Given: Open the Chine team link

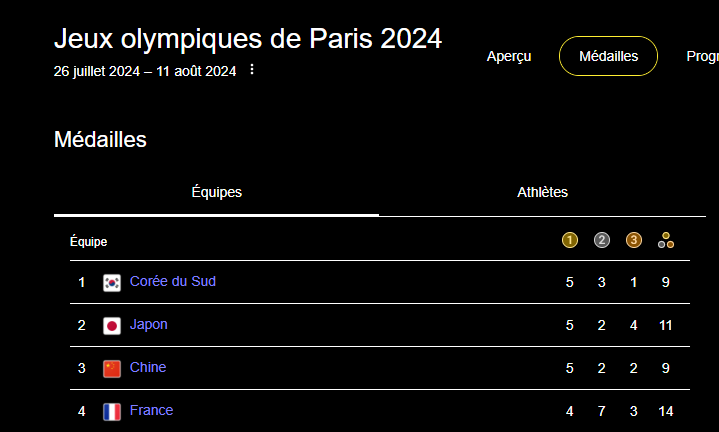Looking at the screenshot, I should (148, 368).
